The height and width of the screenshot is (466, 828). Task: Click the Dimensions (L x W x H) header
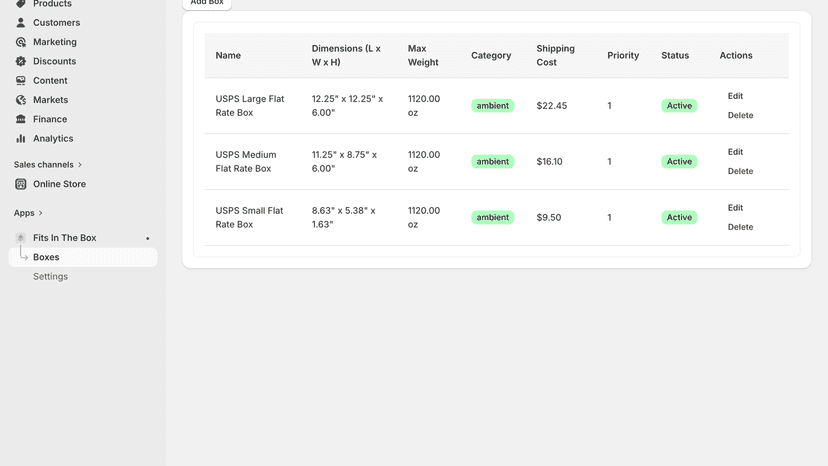coord(346,55)
